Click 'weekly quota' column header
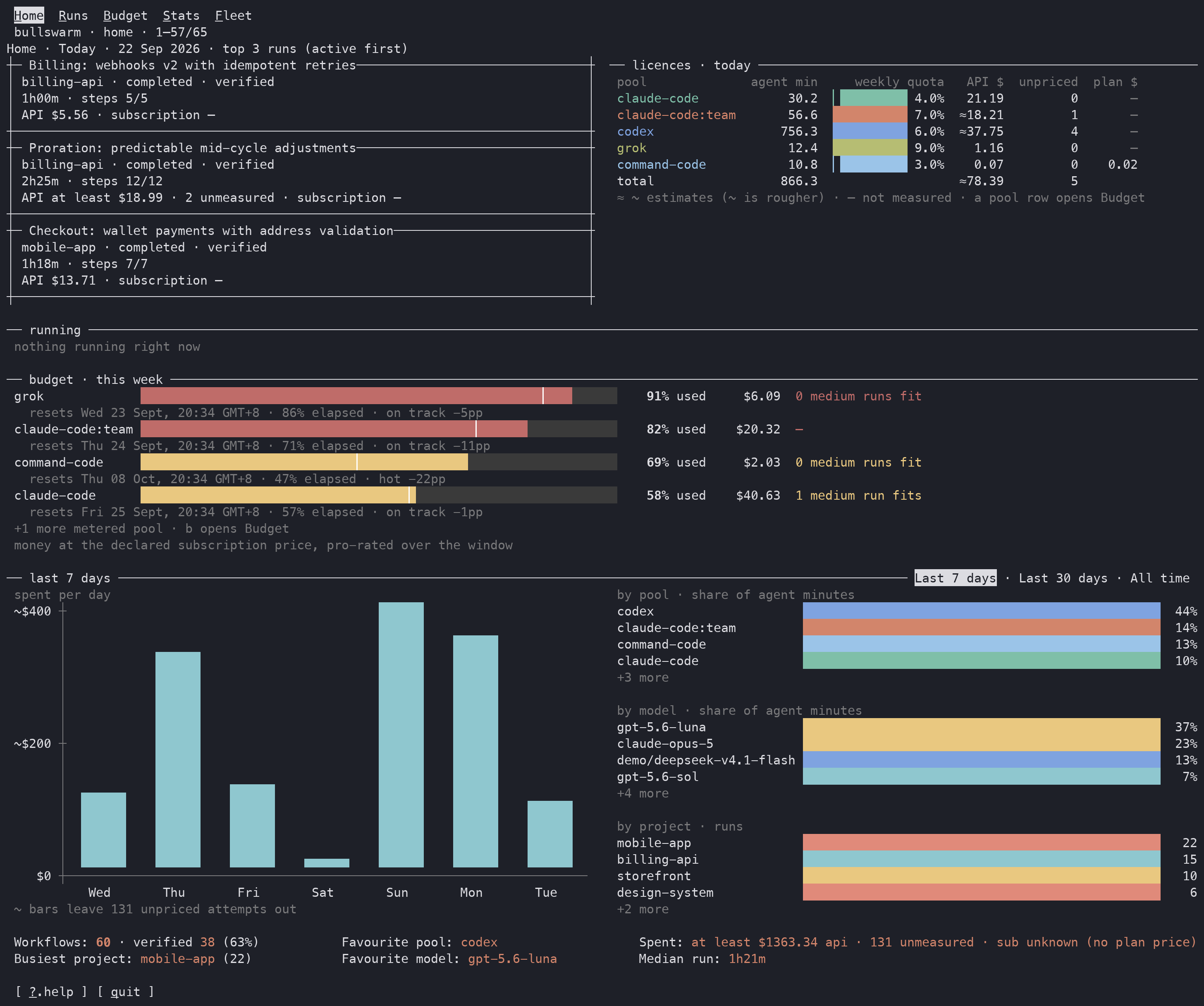 pyautogui.click(x=899, y=81)
